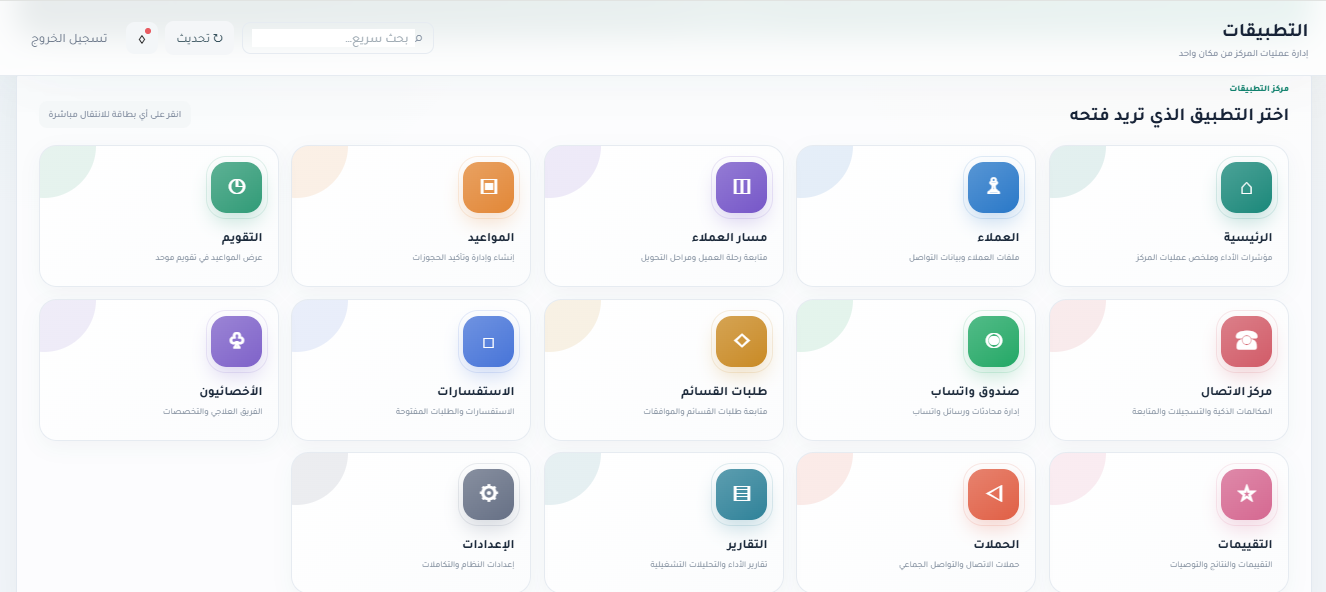Click the طلبات القسائم card title
The width and height of the screenshot is (1326, 592).
[x=724, y=391]
